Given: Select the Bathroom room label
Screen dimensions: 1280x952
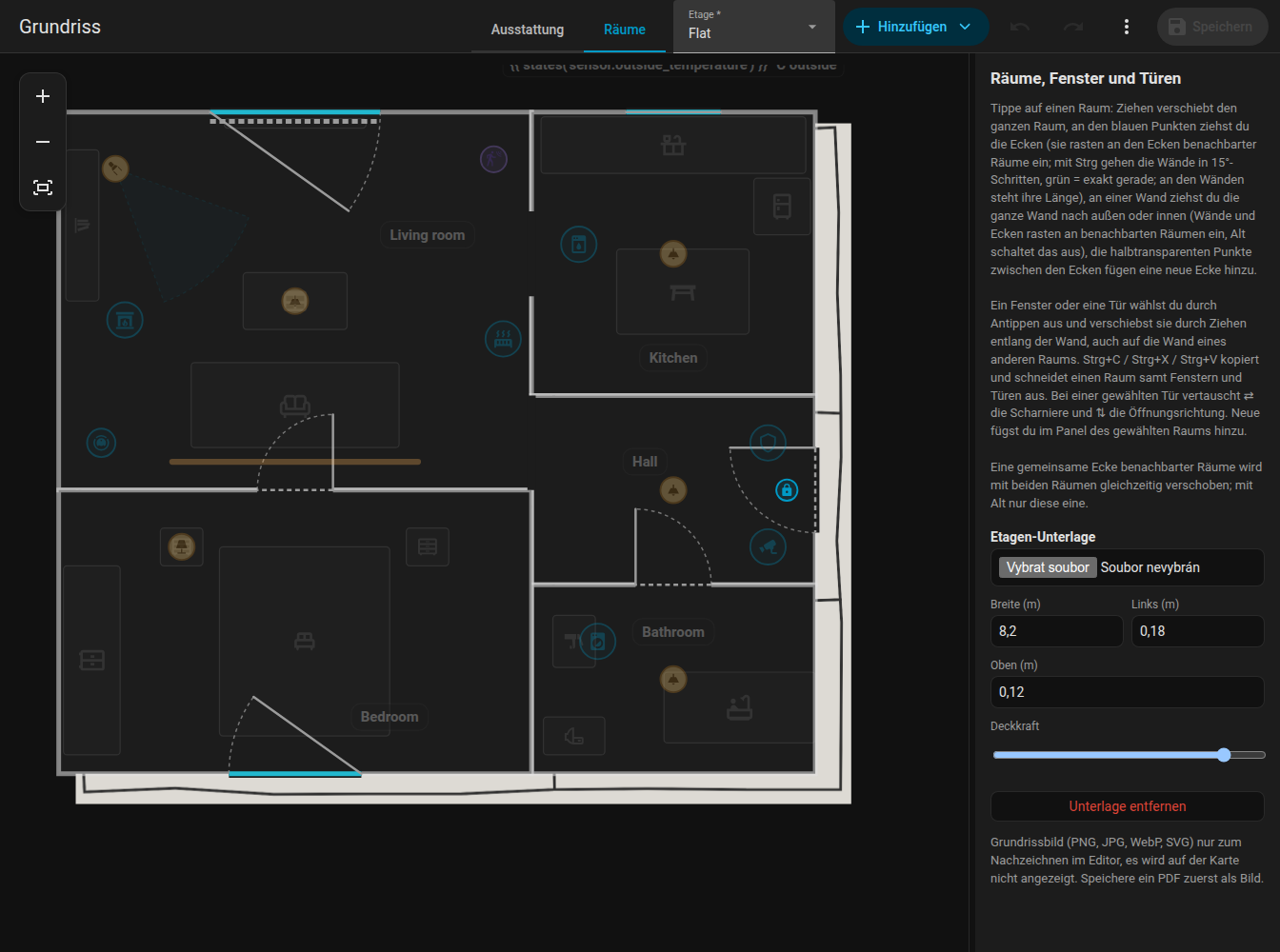Looking at the screenshot, I should click(673, 632).
